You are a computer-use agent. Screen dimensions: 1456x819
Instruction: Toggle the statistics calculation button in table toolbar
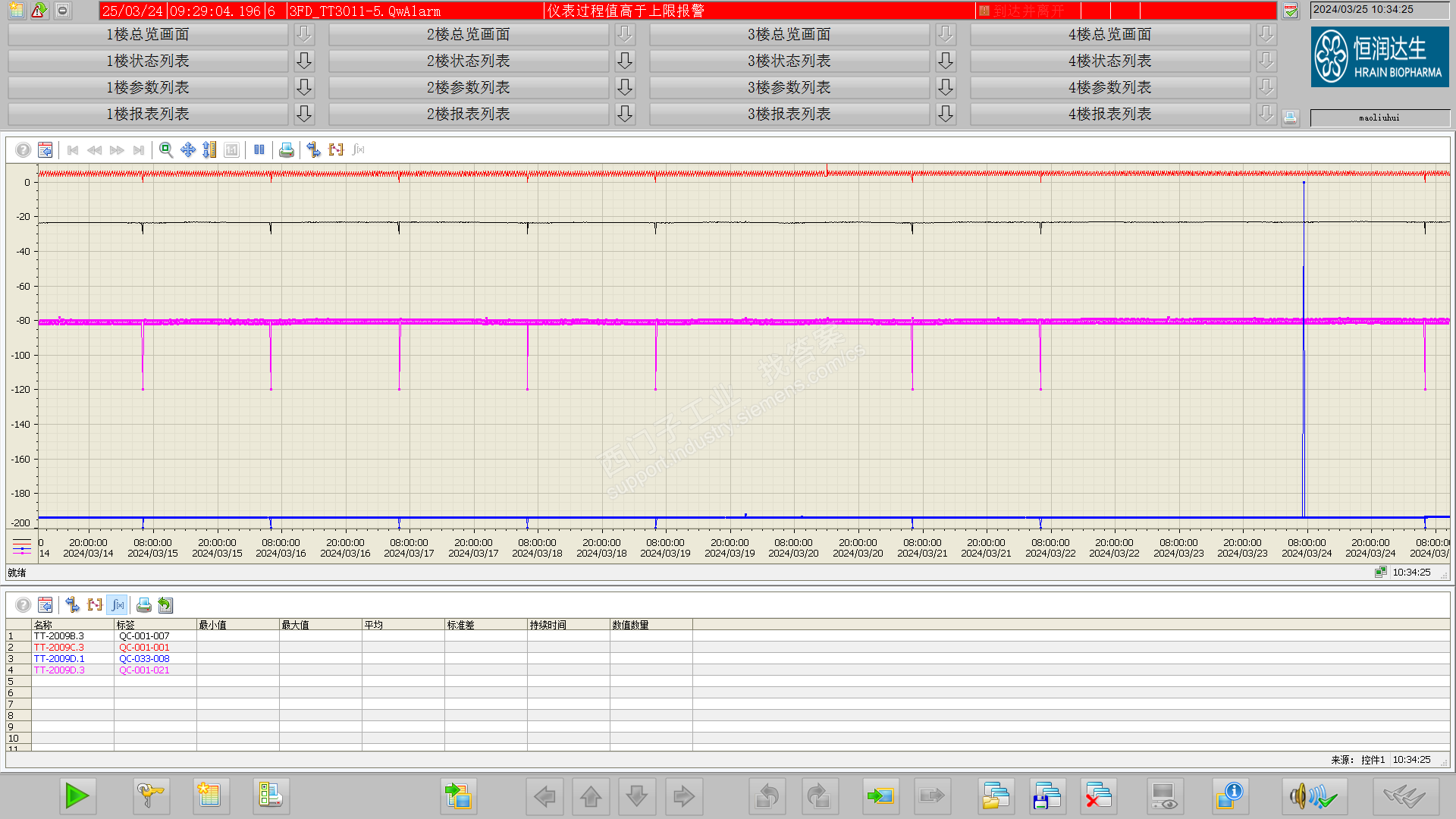tap(118, 605)
